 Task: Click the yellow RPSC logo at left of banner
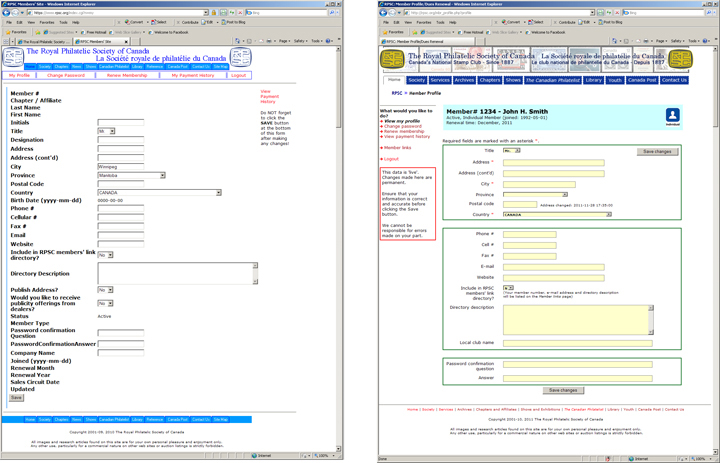392,59
